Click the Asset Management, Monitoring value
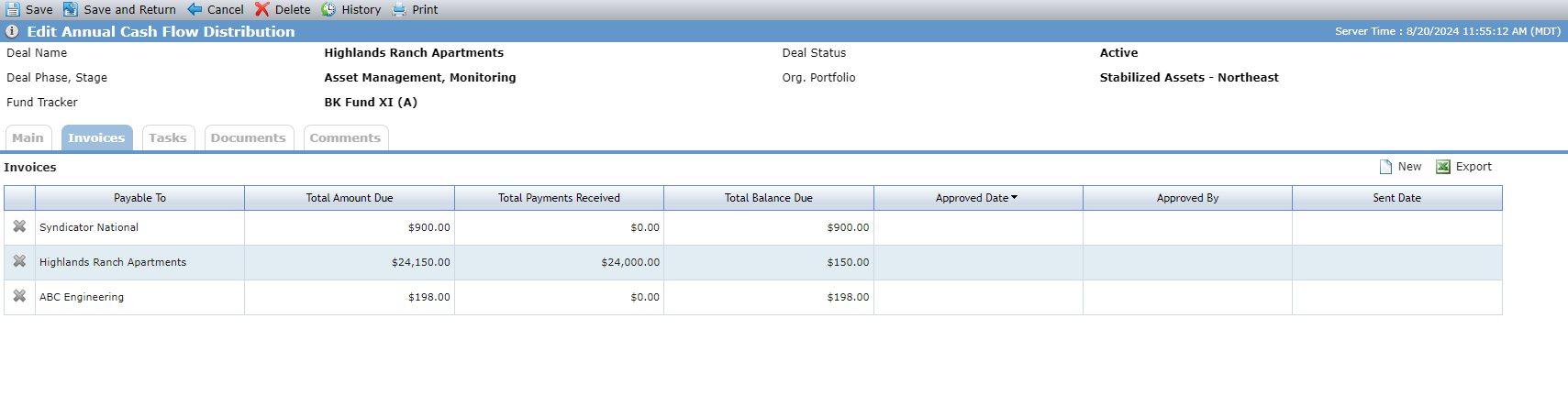The height and width of the screenshot is (395, 1568). tap(420, 78)
